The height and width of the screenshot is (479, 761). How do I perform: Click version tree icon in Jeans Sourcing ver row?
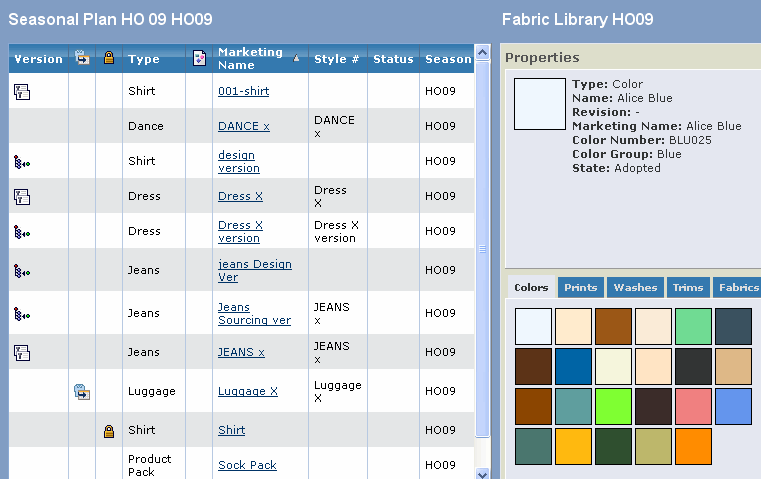pos(22,314)
